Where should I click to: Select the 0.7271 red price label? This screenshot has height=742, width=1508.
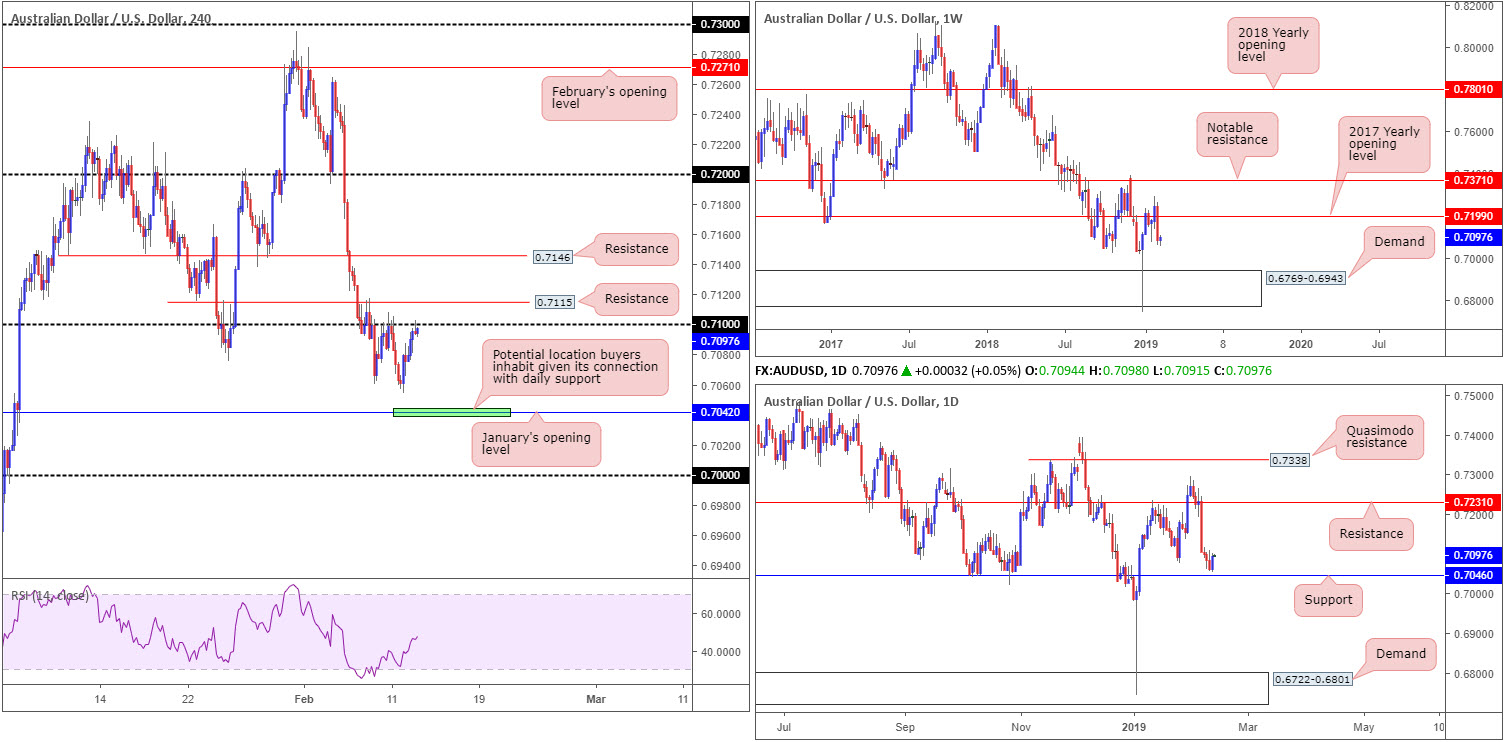point(719,68)
